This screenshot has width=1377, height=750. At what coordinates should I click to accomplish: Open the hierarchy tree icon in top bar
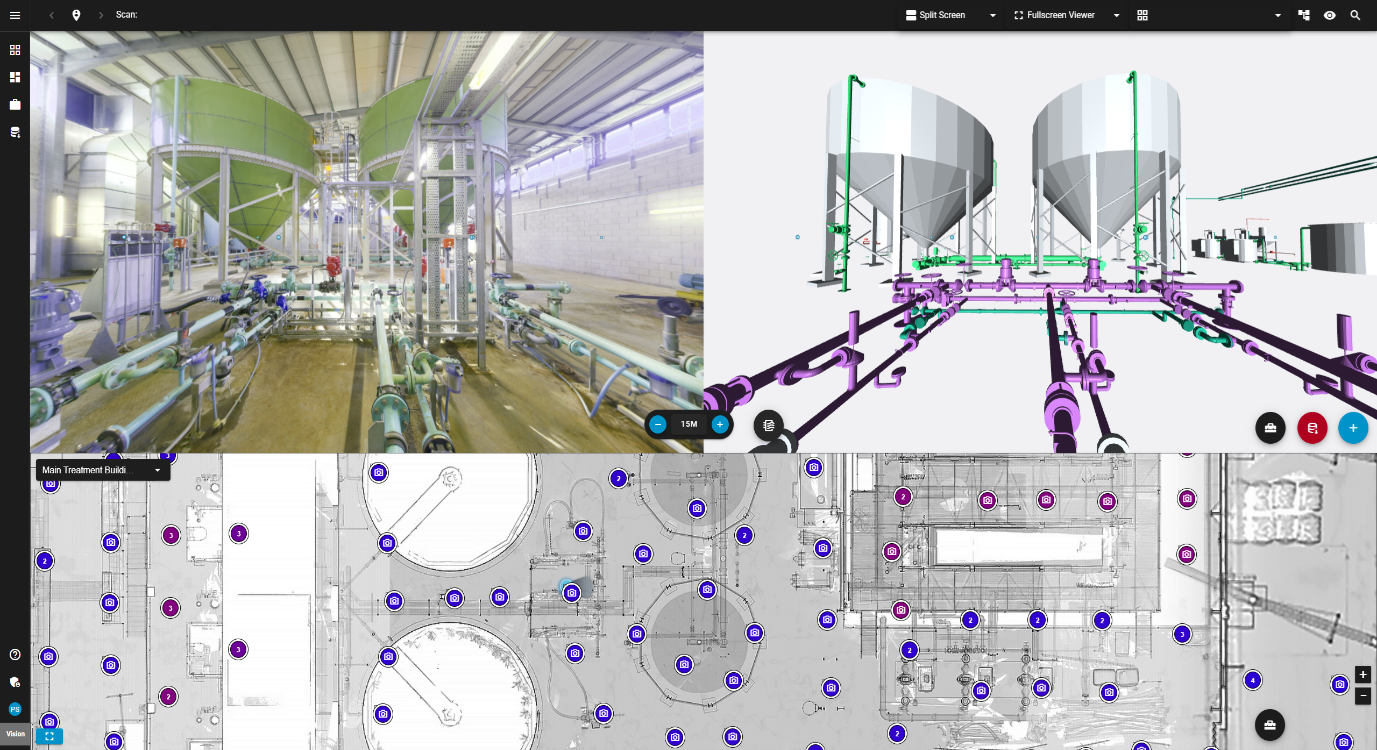click(1304, 15)
